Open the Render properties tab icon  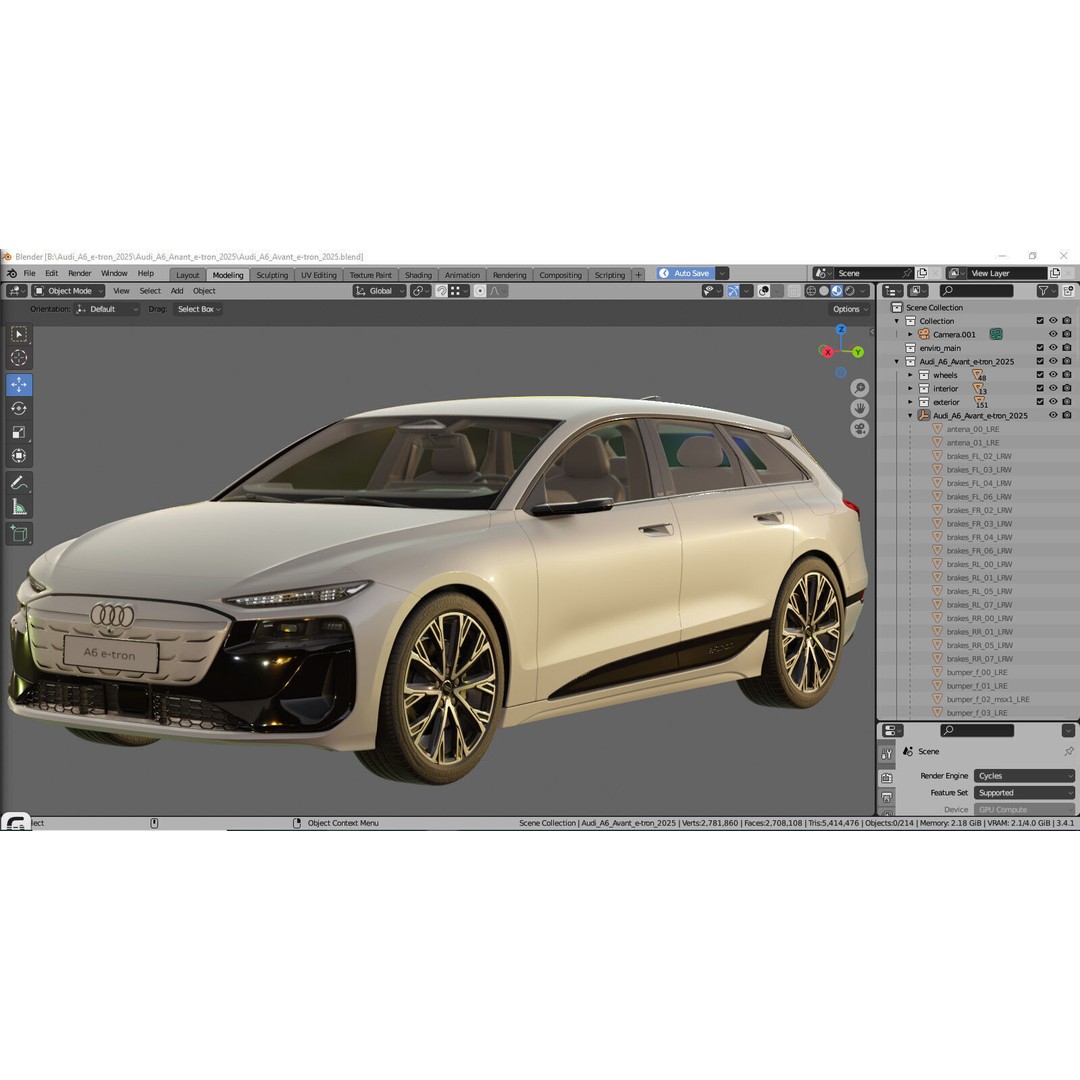click(886, 778)
